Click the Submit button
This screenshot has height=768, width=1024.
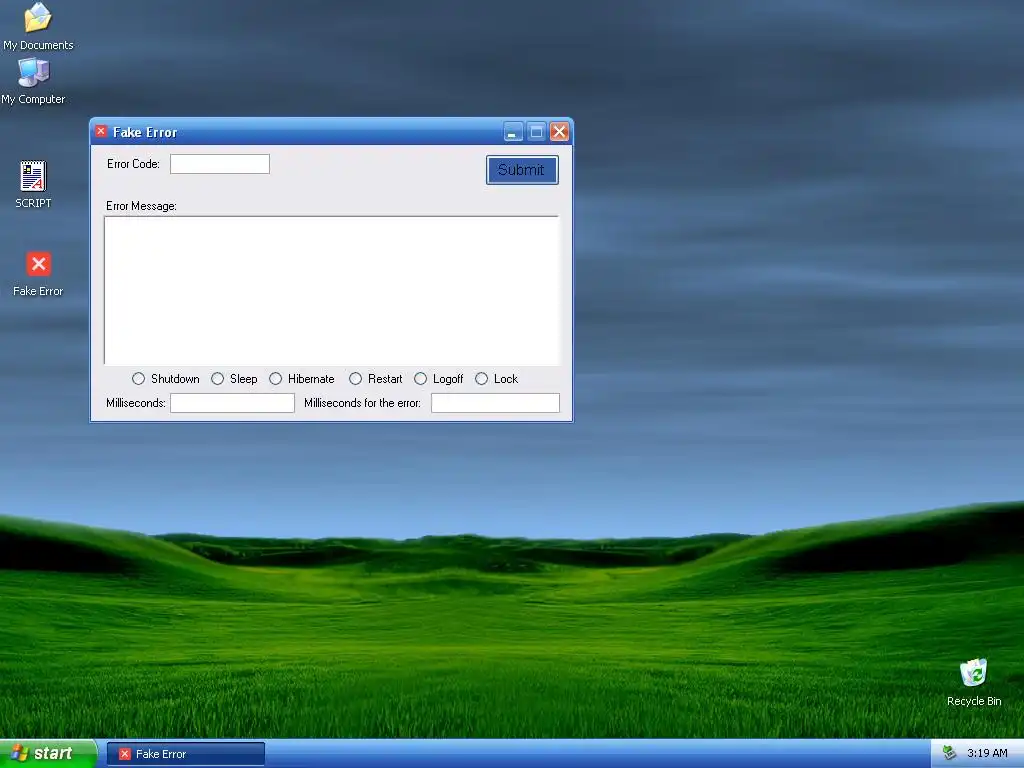click(x=522, y=170)
